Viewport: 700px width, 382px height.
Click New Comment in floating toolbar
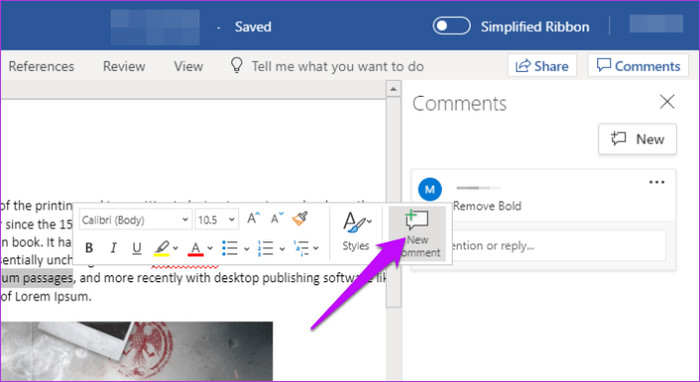tap(417, 234)
